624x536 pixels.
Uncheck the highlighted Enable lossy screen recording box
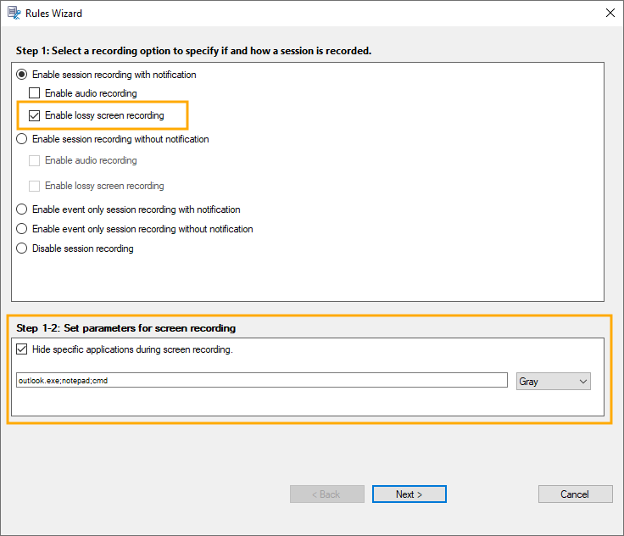[x=35, y=116]
